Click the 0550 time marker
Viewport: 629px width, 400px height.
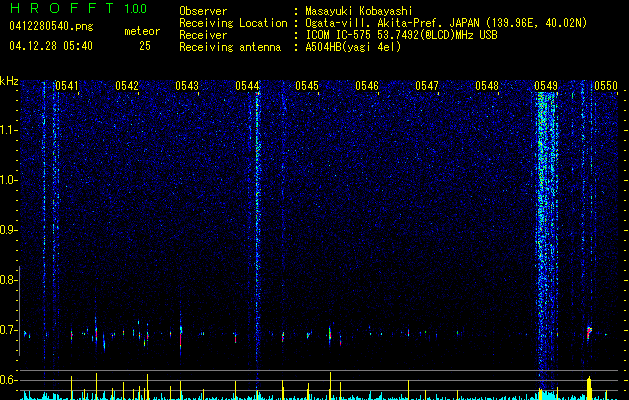[606, 86]
